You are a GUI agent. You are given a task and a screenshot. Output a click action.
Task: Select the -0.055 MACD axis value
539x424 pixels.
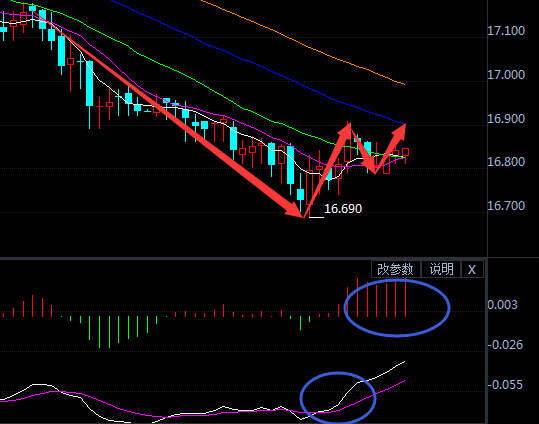pos(505,384)
